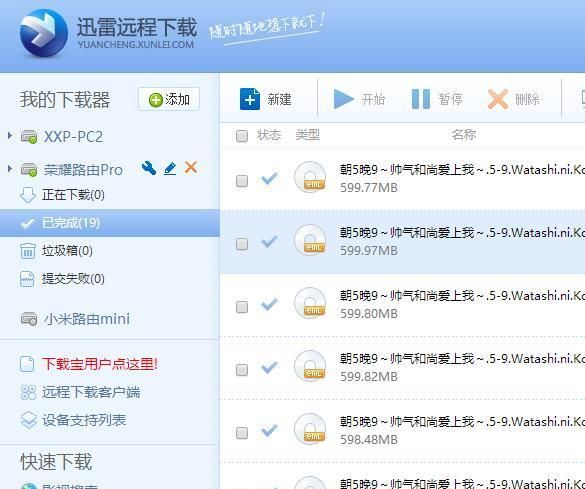Click the 提交失败 broken file icon
The width and height of the screenshot is (585, 489).
pos(27,279)
